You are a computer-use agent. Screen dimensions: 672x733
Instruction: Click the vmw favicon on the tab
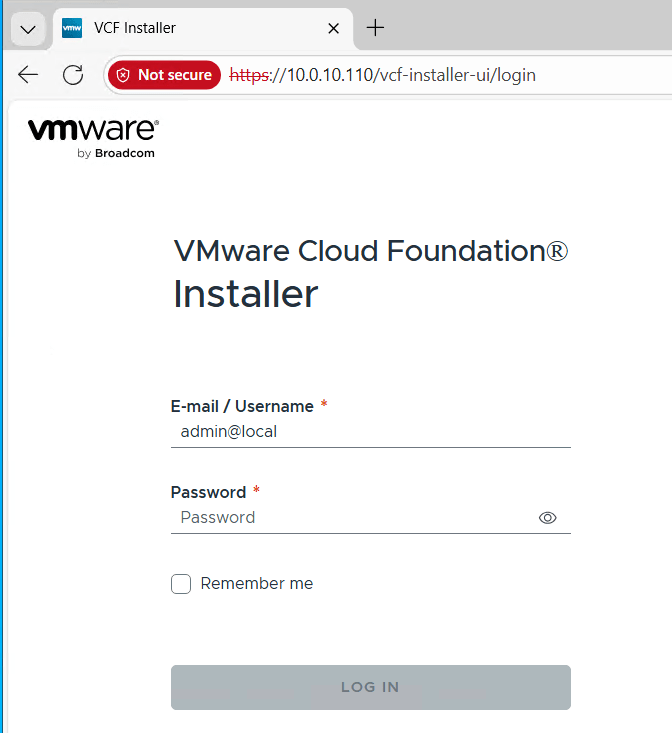click(72, 29)
